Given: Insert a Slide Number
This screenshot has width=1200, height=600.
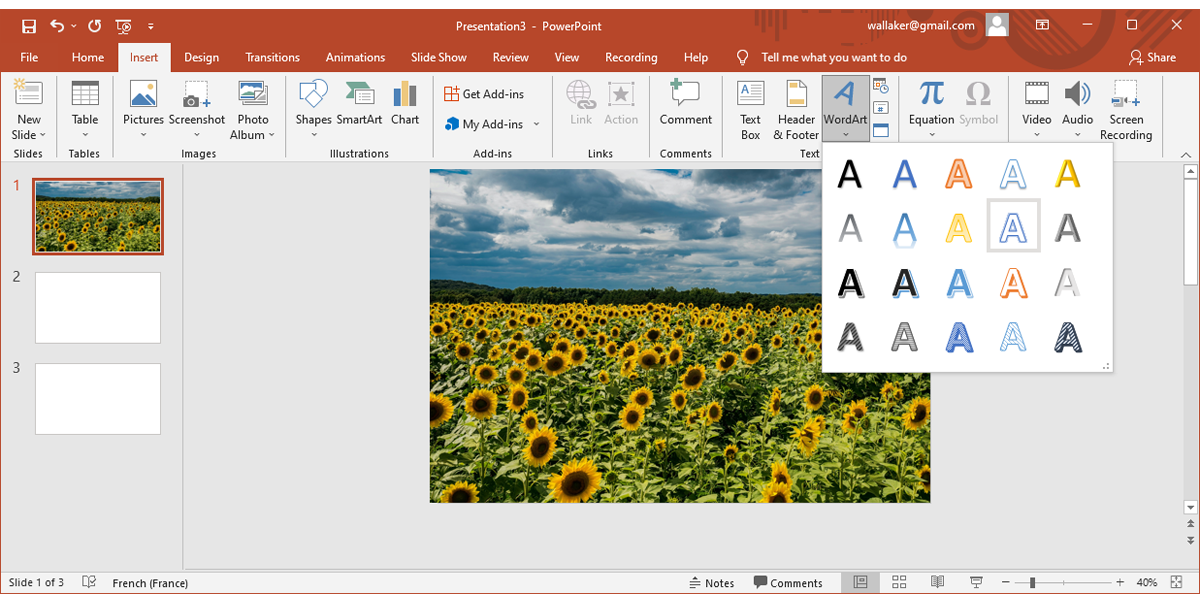Looking at the screenshot, I should pos(881,107).
